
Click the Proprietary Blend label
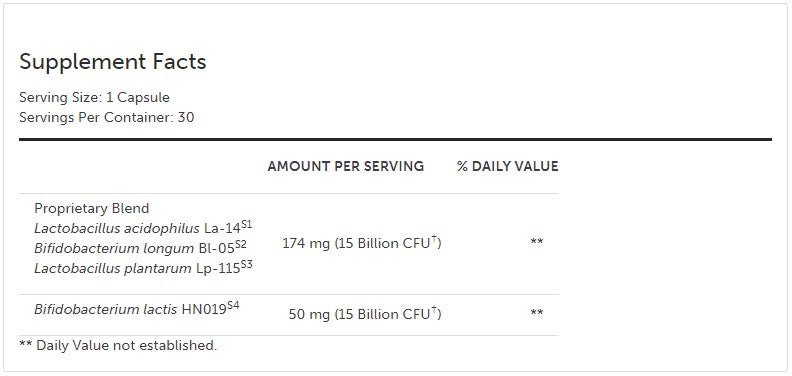[91, 208]
